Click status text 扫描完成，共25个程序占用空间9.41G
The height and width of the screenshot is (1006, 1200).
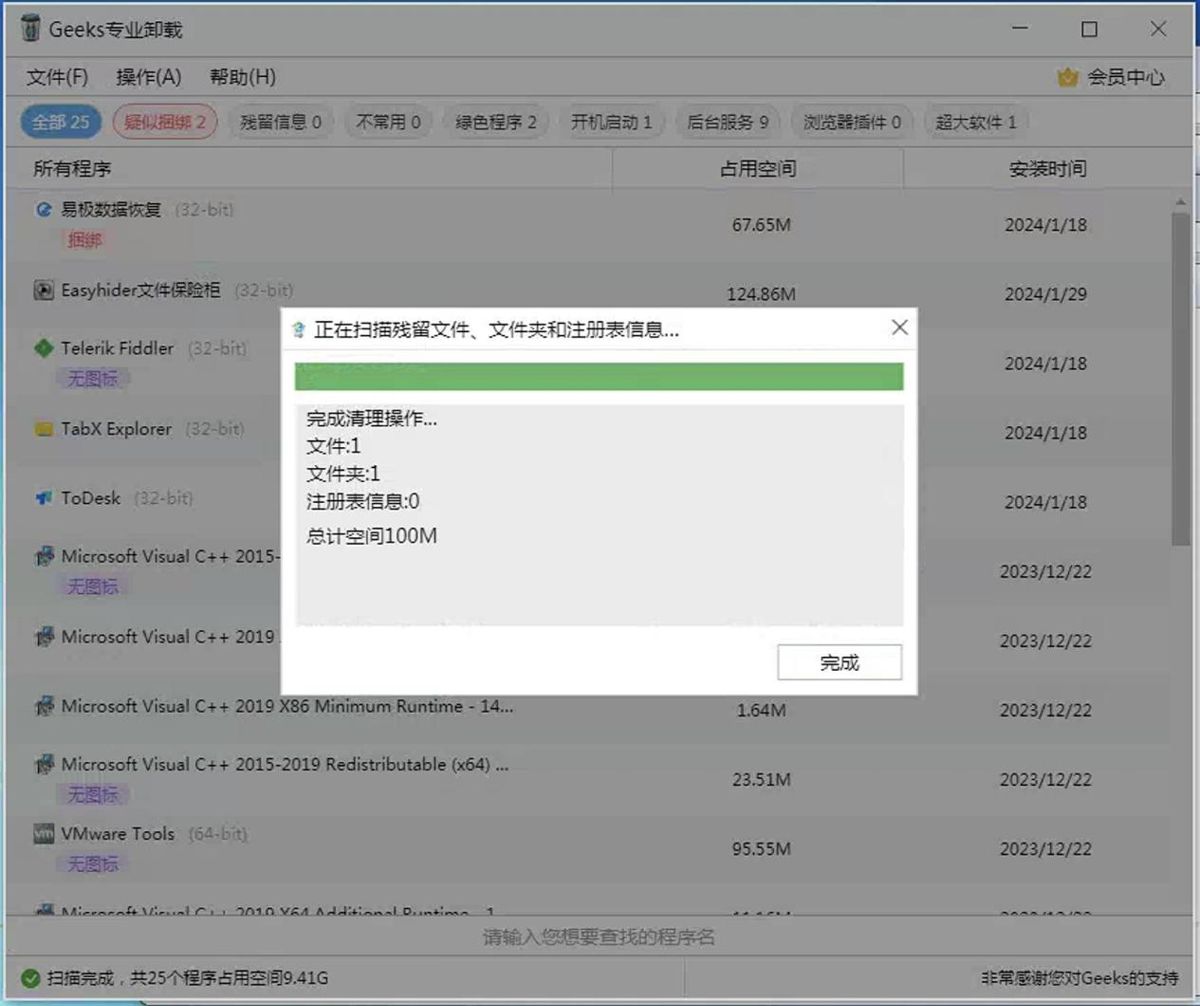[x=188, y=977]
